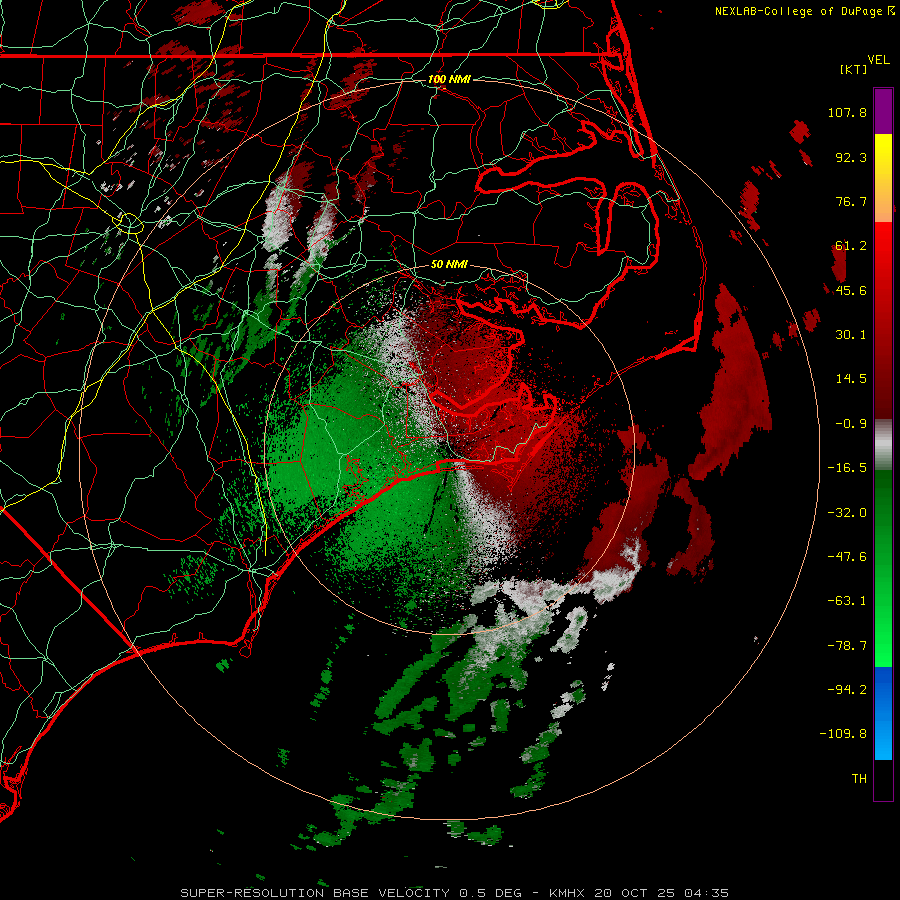Viewport: 900px width, 900px height.
Task: Pick the gray near-zero segment of scale
Action: coord(883,445)
